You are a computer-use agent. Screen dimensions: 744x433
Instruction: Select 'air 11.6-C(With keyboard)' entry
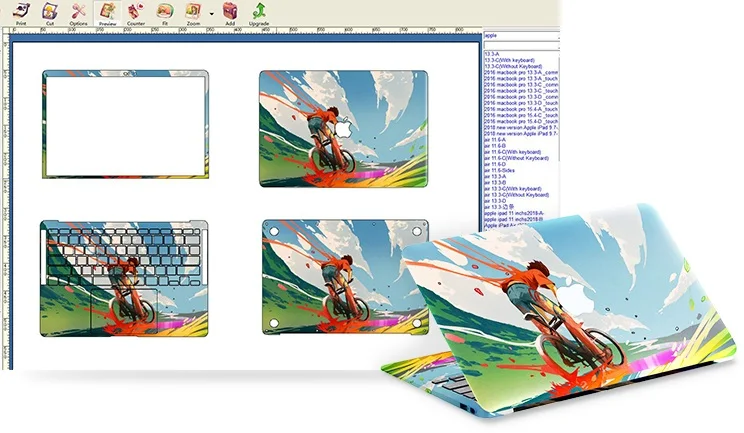[512, 152]
